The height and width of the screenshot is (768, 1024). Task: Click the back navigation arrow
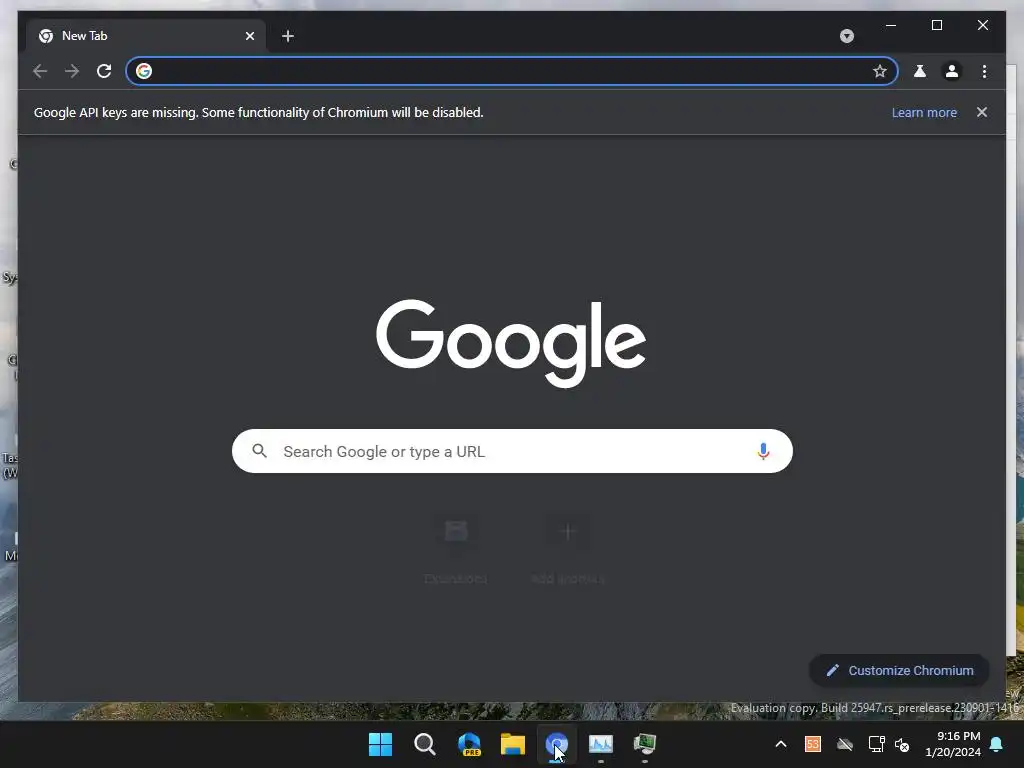pyautogui.click(x=40, y=71)
